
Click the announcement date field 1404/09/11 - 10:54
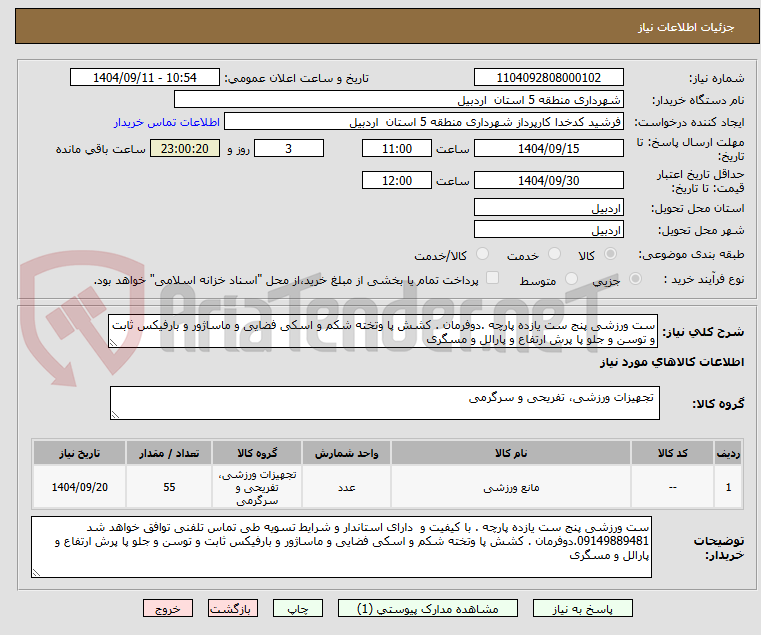[x=145, y=77]
